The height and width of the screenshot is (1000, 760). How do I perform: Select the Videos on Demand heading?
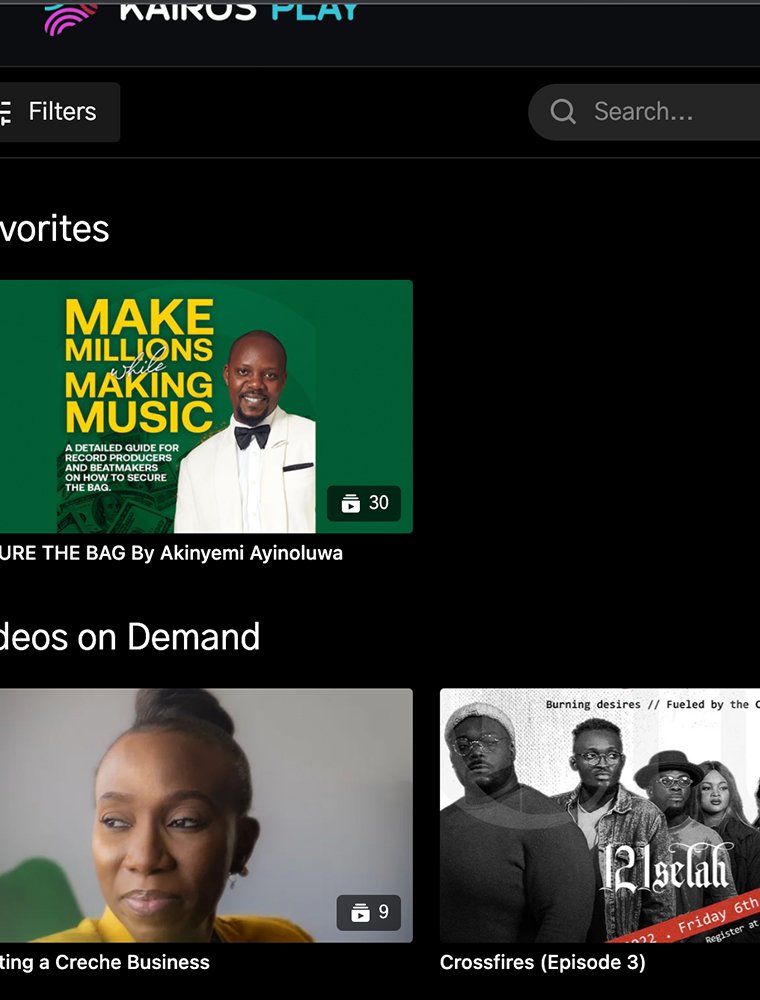coord(129,637)
